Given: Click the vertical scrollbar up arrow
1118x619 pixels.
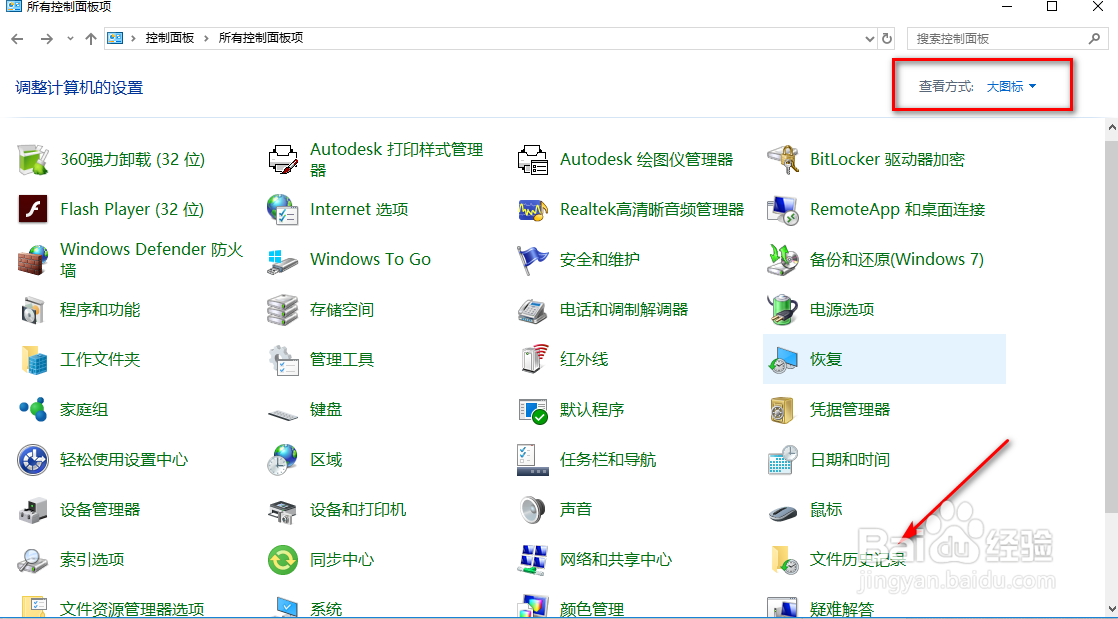Looking at the screenshot, I should (x=1112, y=128).
